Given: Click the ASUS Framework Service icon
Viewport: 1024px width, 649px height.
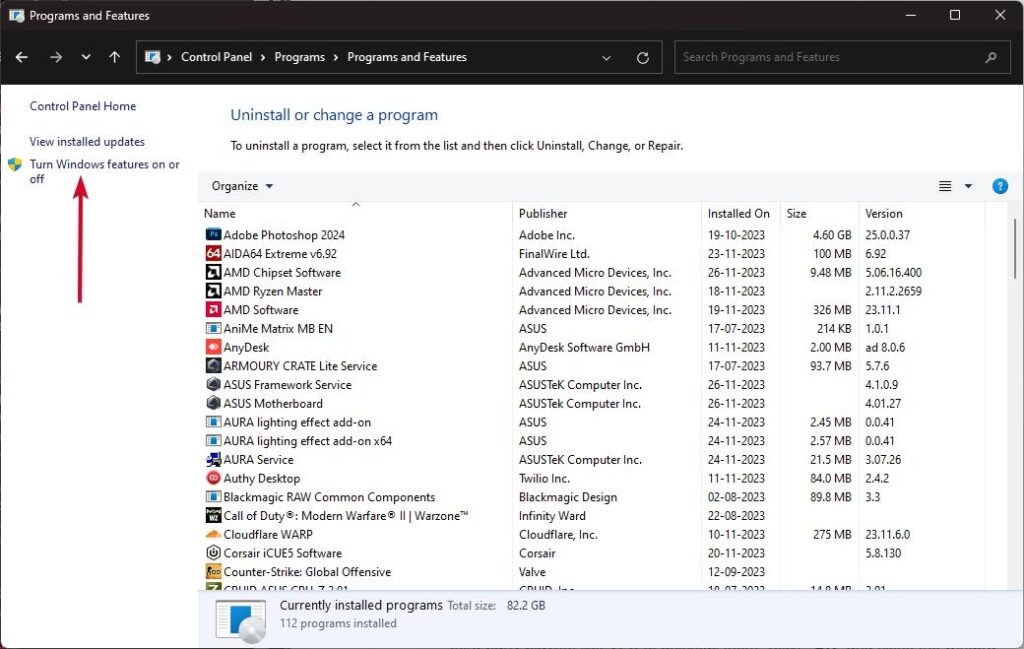Looking at the screenshot, I should click(213, 385).
